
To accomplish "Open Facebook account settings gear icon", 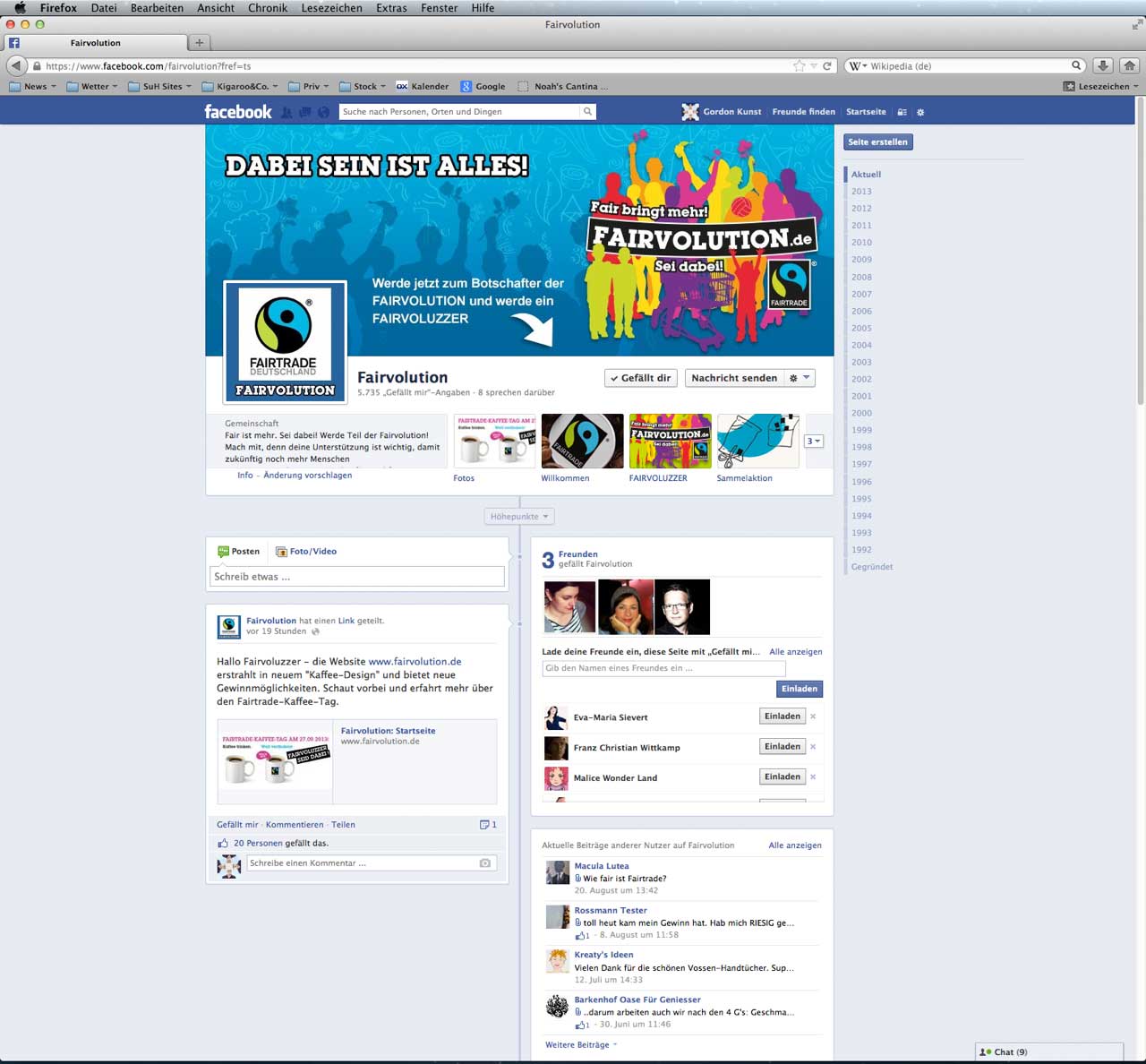I will (920, 112).
